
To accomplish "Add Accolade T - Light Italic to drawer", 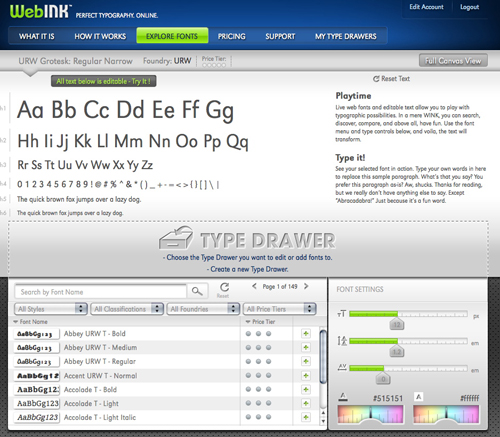I will tap(306, 417).
